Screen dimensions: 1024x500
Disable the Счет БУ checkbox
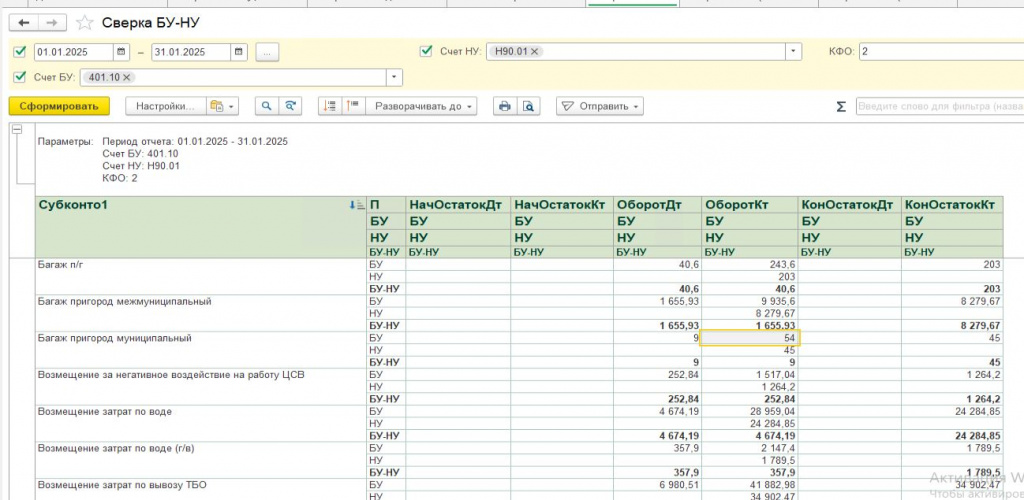[21, 77]
